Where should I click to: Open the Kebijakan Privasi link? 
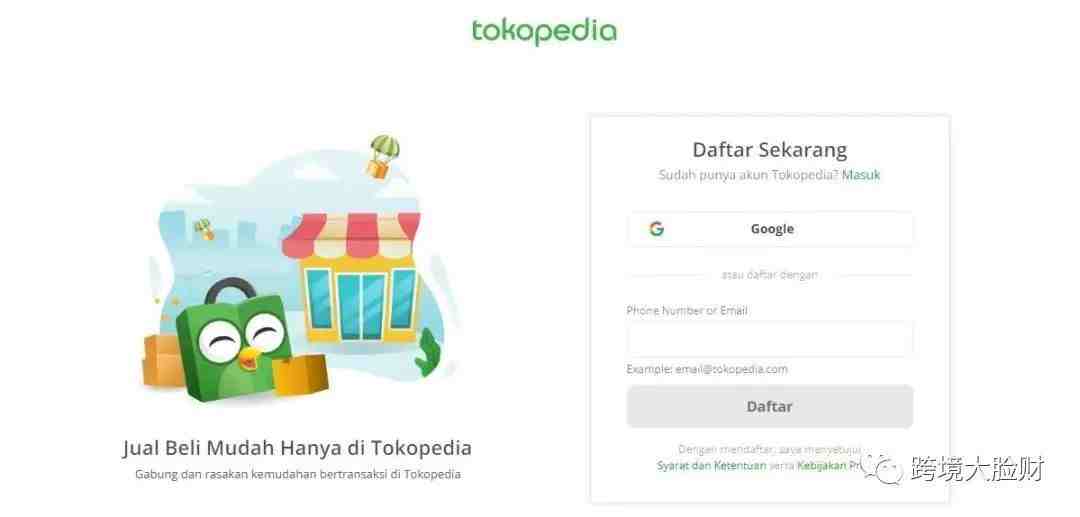tap(830, 465)
